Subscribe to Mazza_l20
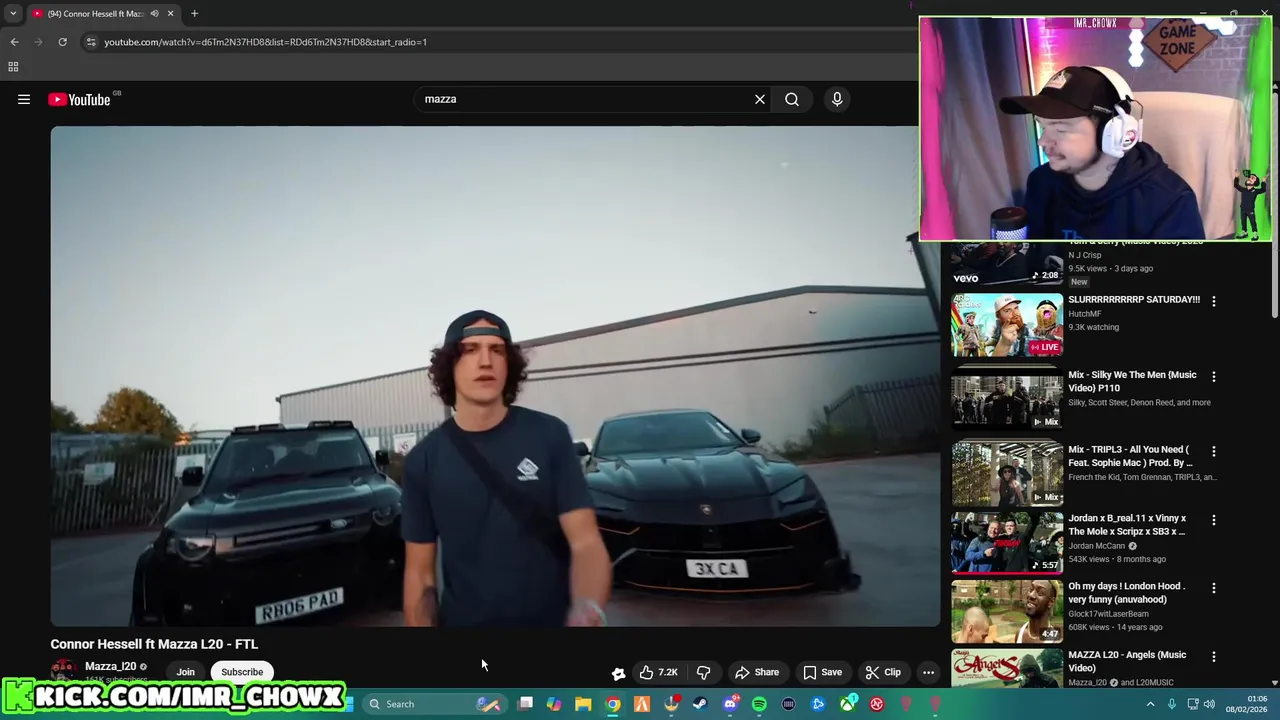1280x720 pixels. pyautogui.click(x=242, y=672)
